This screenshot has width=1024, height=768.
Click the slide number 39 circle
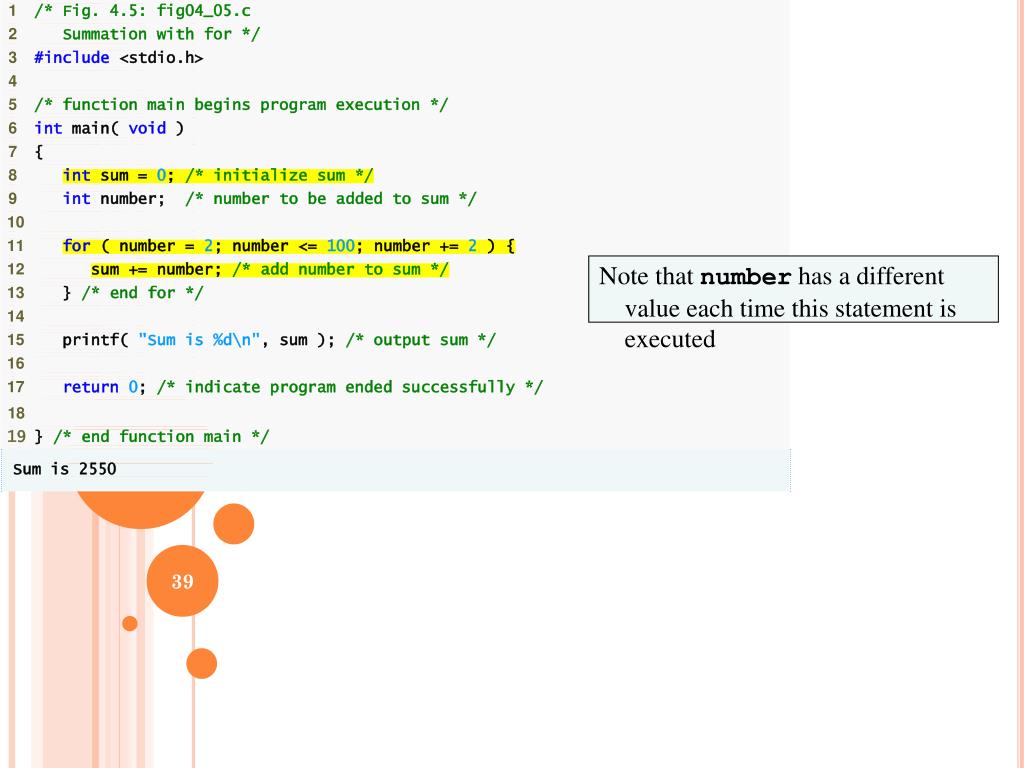tap(182, 581)
